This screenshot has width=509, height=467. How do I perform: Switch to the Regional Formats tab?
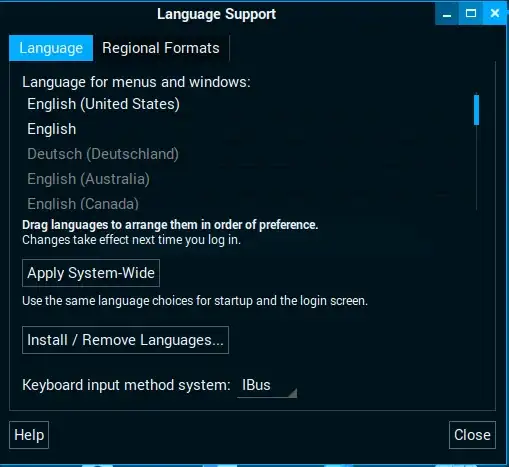coord(161,48)
